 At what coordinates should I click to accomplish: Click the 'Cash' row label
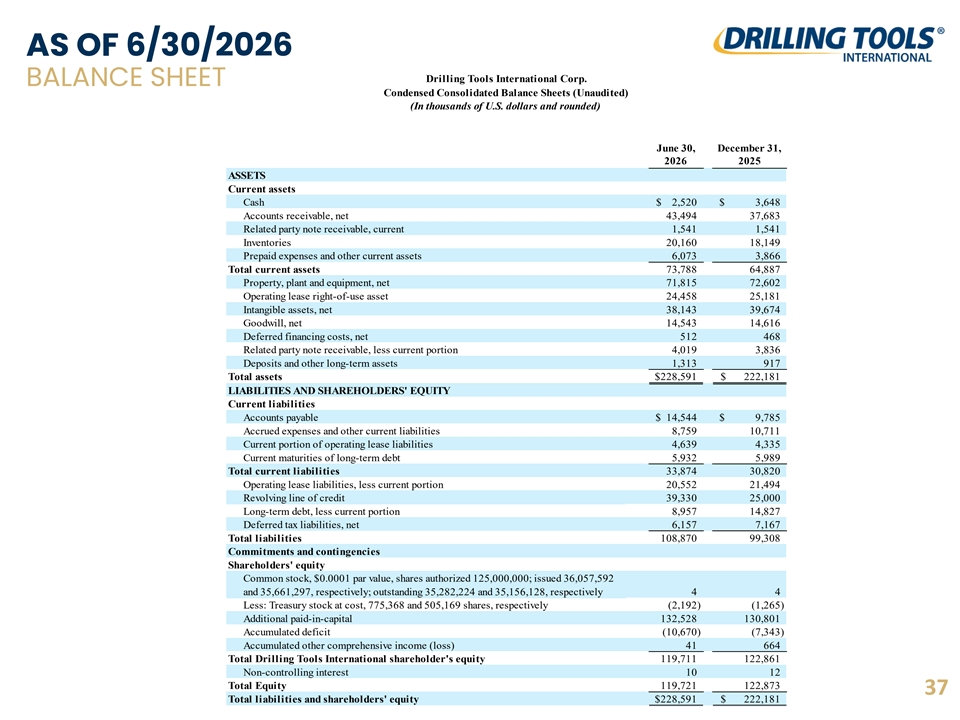[x=253, y=203]
